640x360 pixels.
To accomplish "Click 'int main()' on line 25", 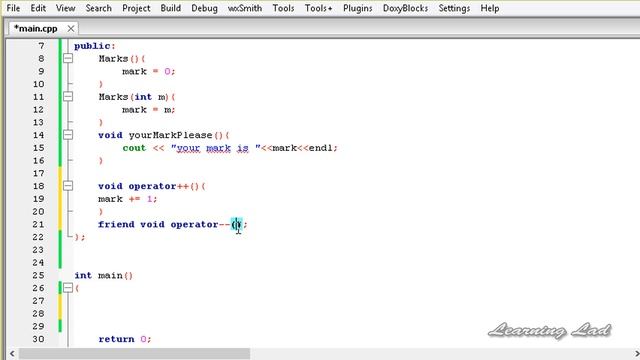I will pos(103,276).
